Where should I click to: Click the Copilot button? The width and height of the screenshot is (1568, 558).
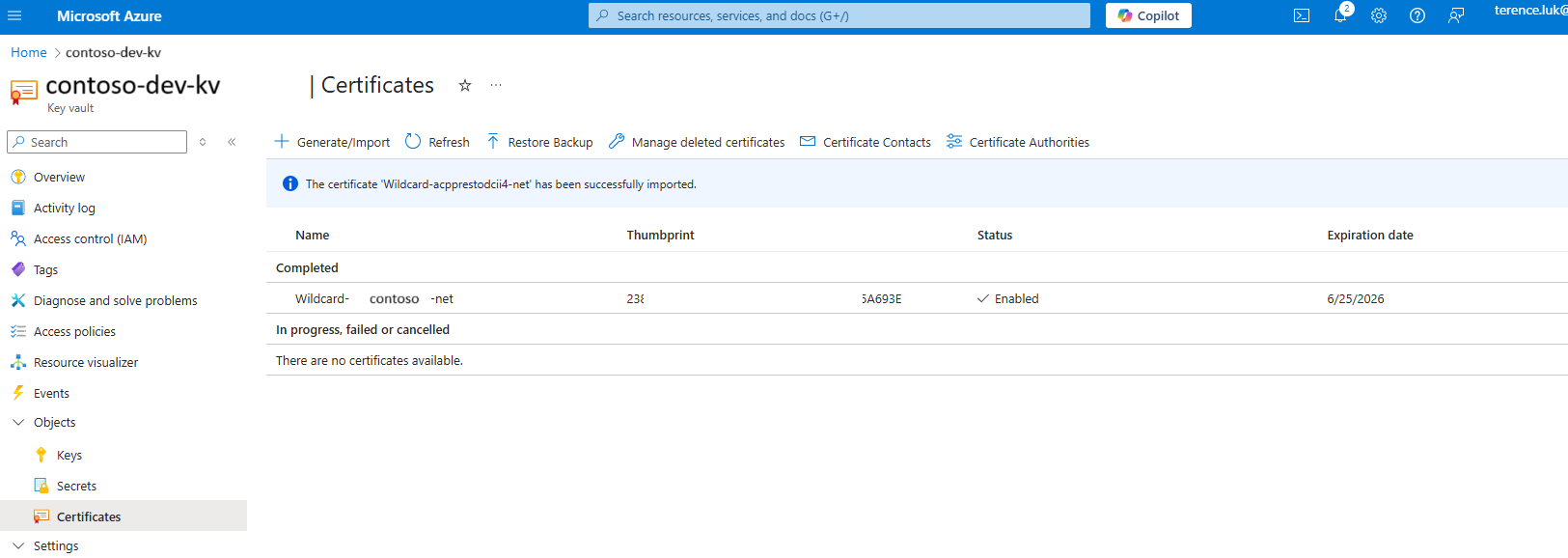(x=1148, y=15)
